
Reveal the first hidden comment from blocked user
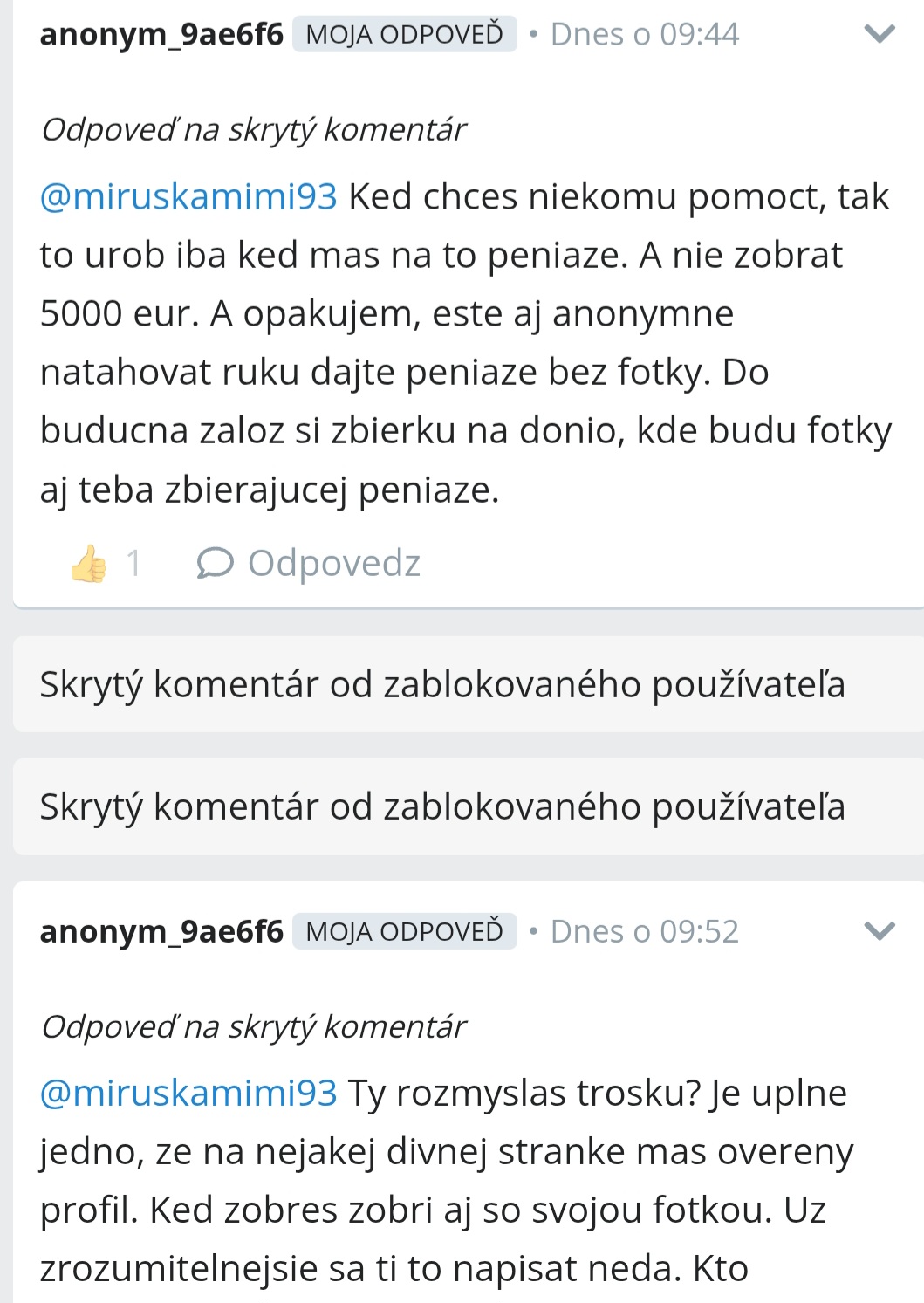click(x=469, y=684)
